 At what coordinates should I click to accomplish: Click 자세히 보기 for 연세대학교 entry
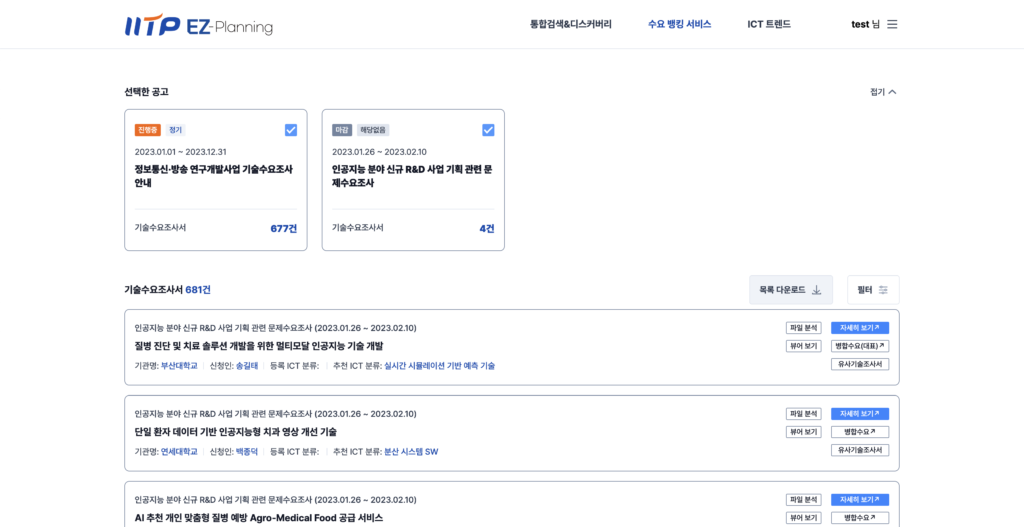pyautogui.click(x=859, y=414)
